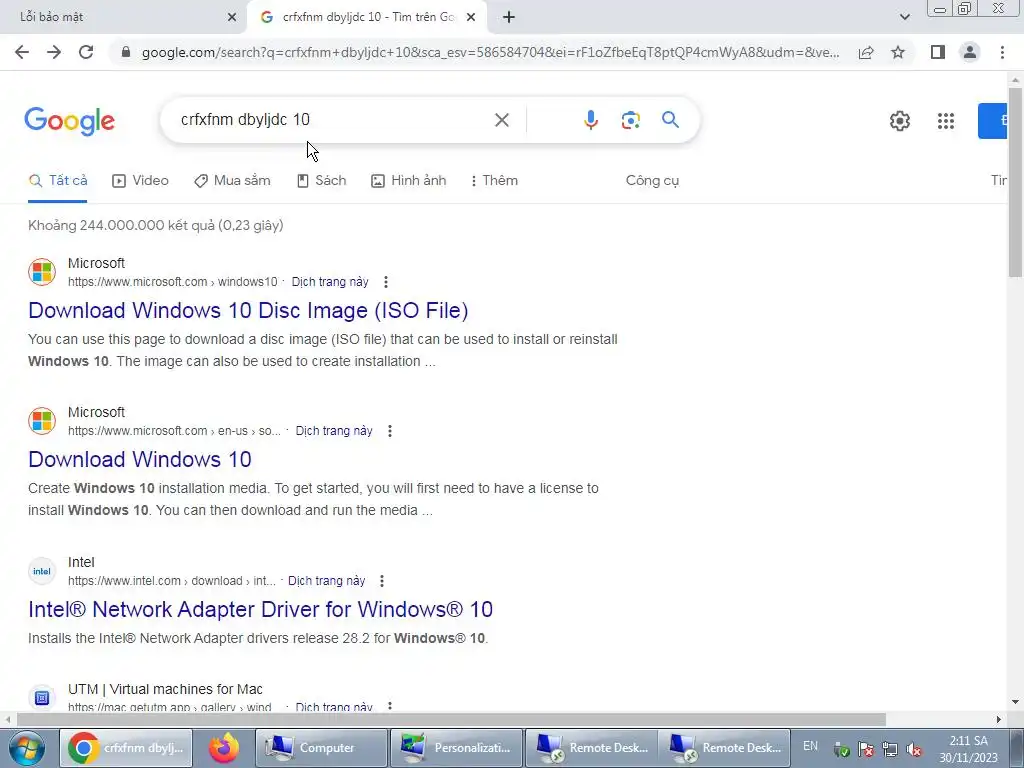
Task: Translate the microsoft.com en-us result
Action: (334, 431)
